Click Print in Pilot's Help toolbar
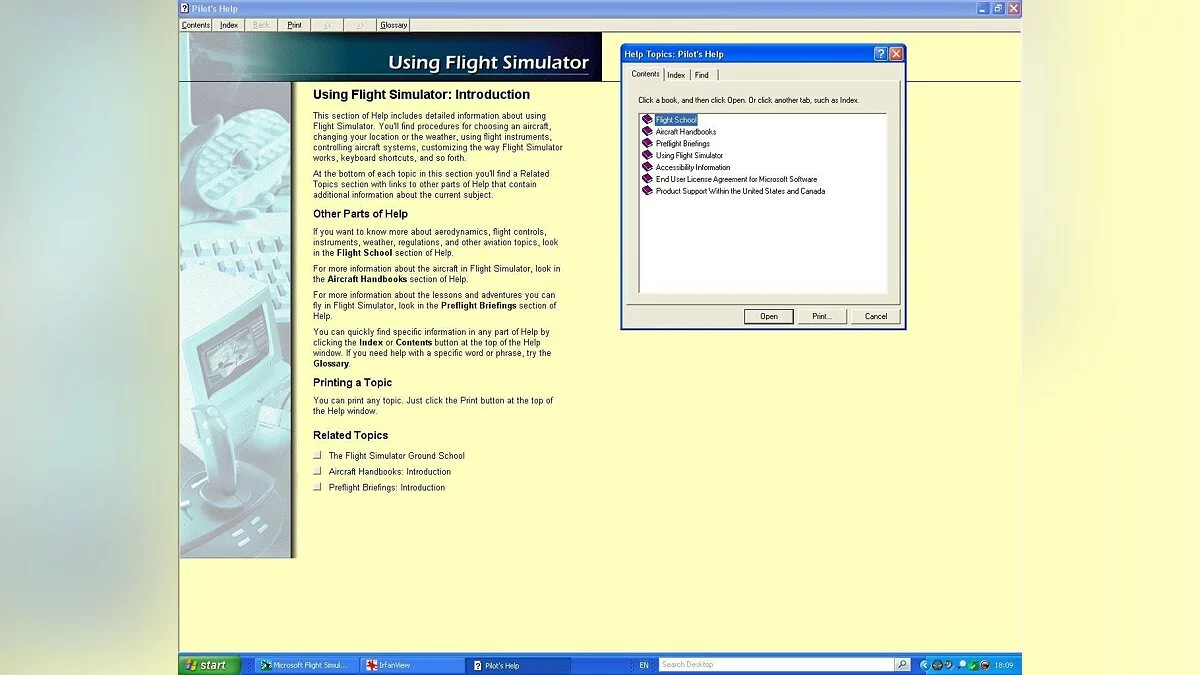This screenshot has height=675, width=1200. 294,25
